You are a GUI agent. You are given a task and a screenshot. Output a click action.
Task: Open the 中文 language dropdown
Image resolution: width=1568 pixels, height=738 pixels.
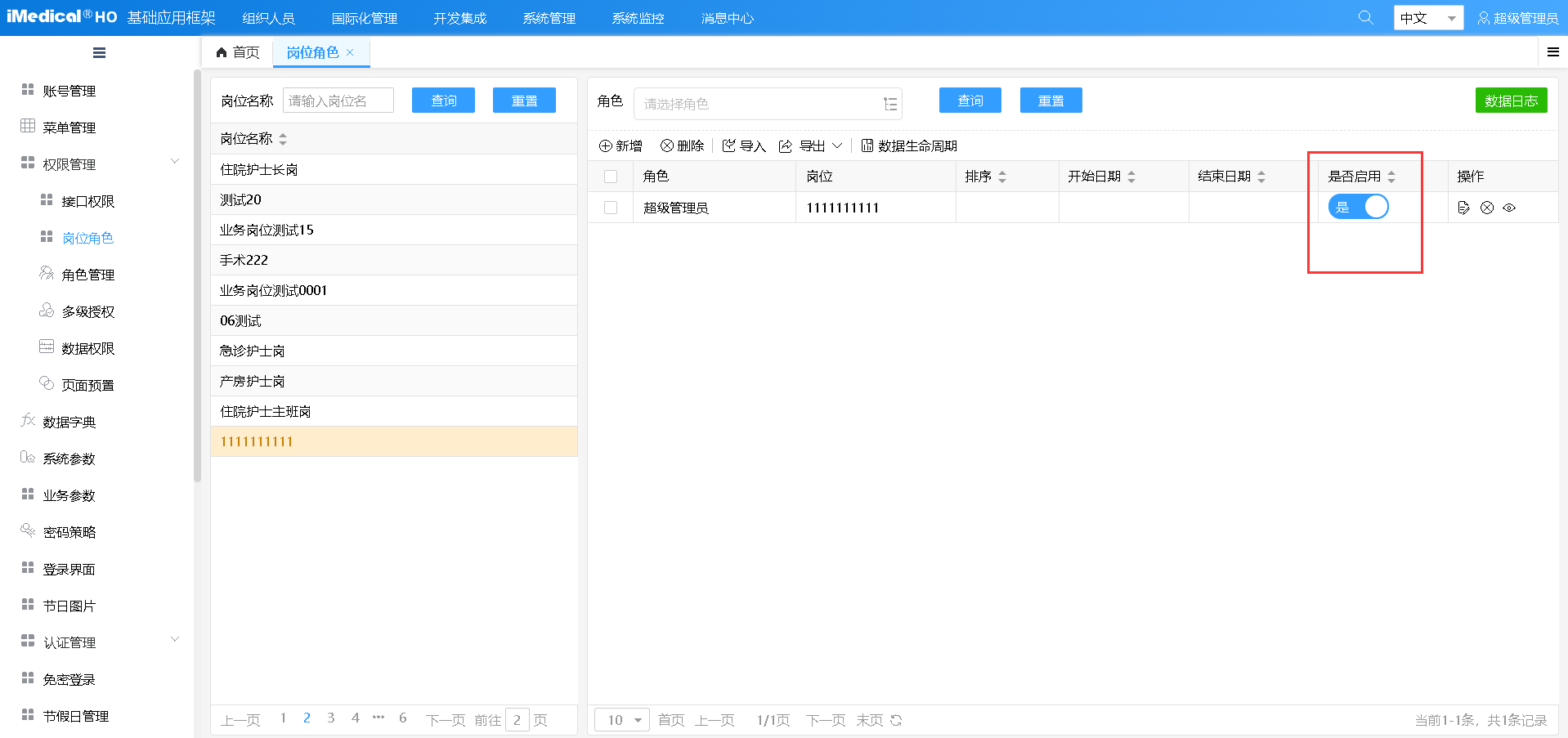1427,18
